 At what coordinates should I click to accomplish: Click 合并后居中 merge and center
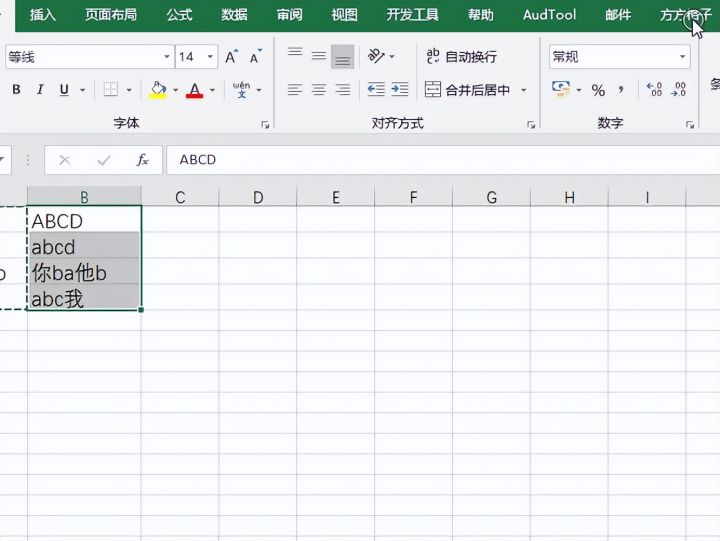pos(467,90)
